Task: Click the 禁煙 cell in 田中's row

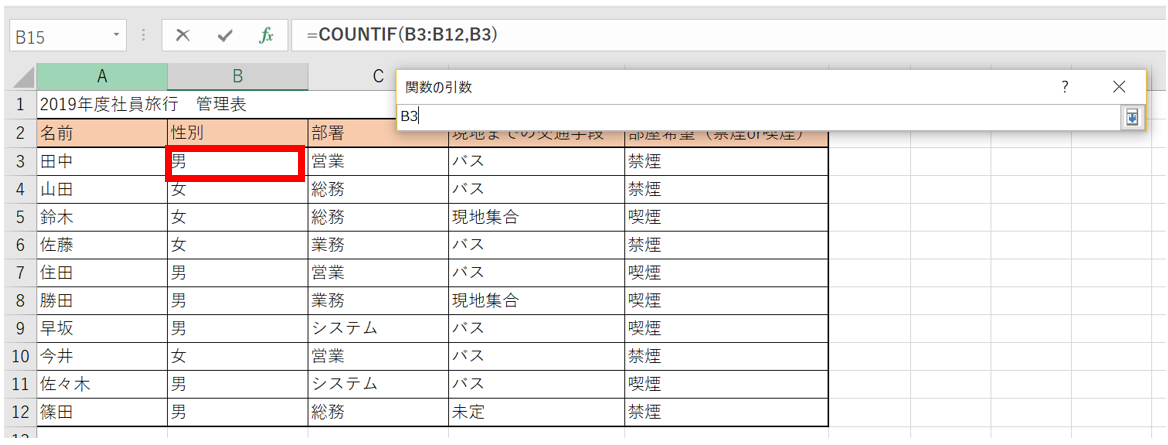Action: tap(726, 161)
